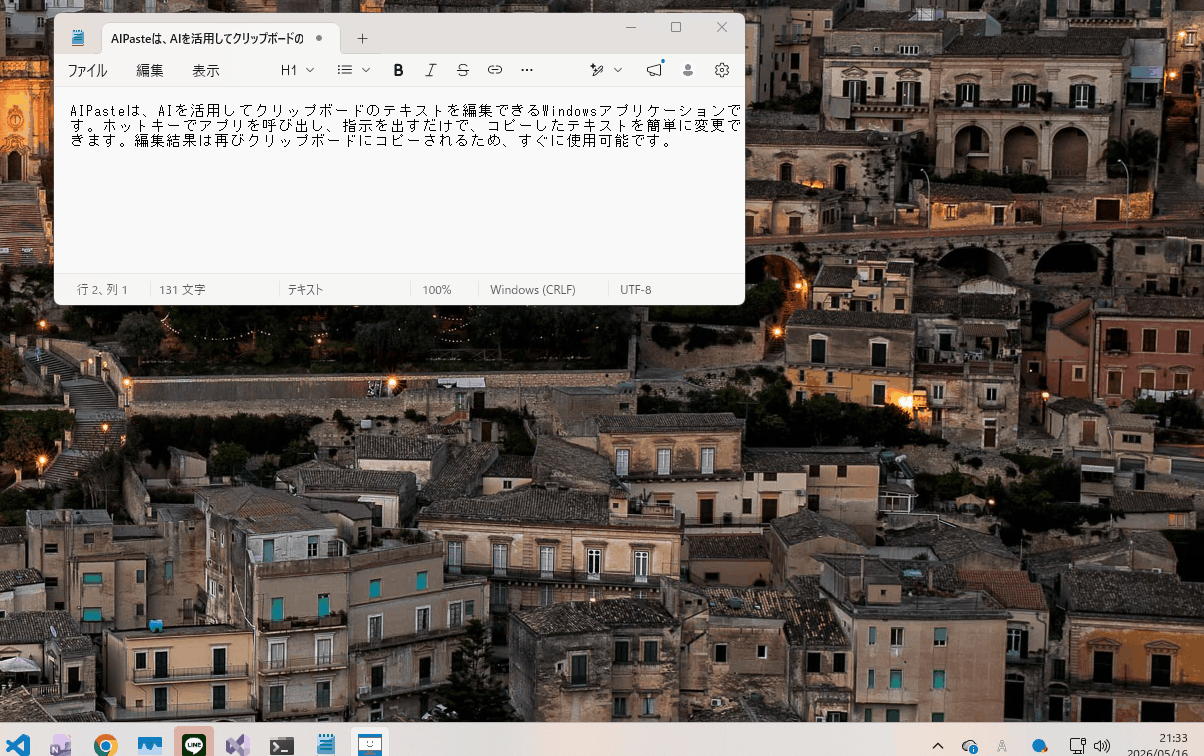This screenshot has width=1204, height=756.
Task: Open the smiley-face window app in taskbar
Action: click(x=370, y=745)
